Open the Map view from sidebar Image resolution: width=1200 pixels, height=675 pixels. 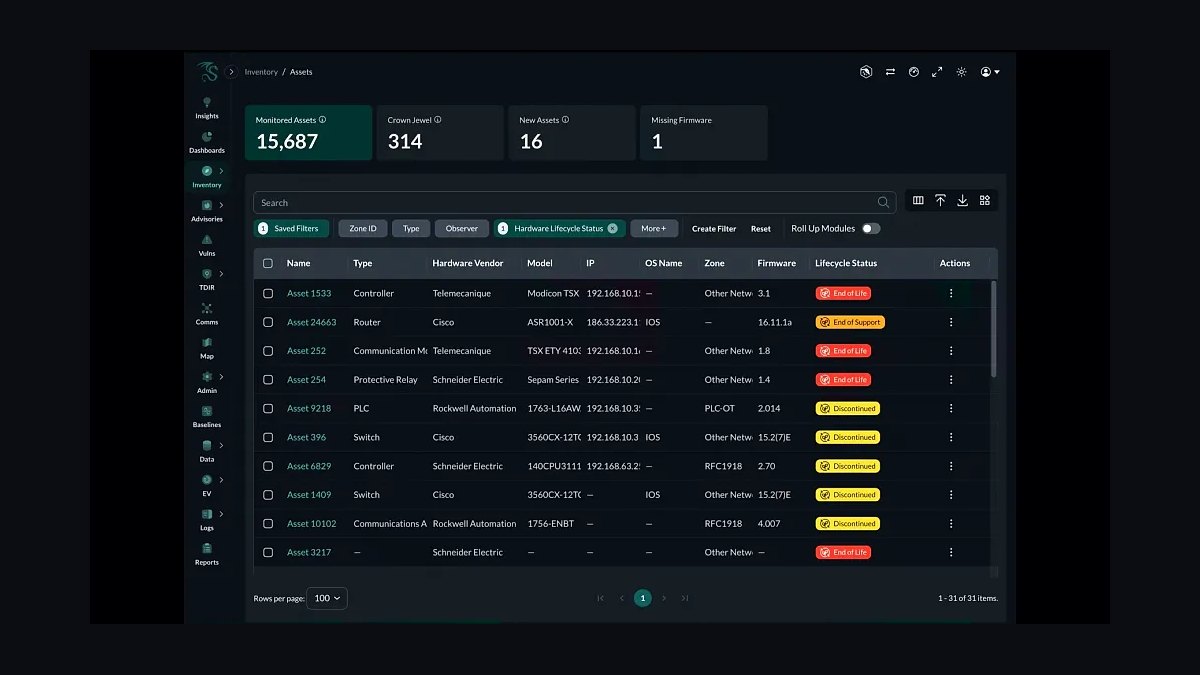pyautogui.click(x=207, y=348)
